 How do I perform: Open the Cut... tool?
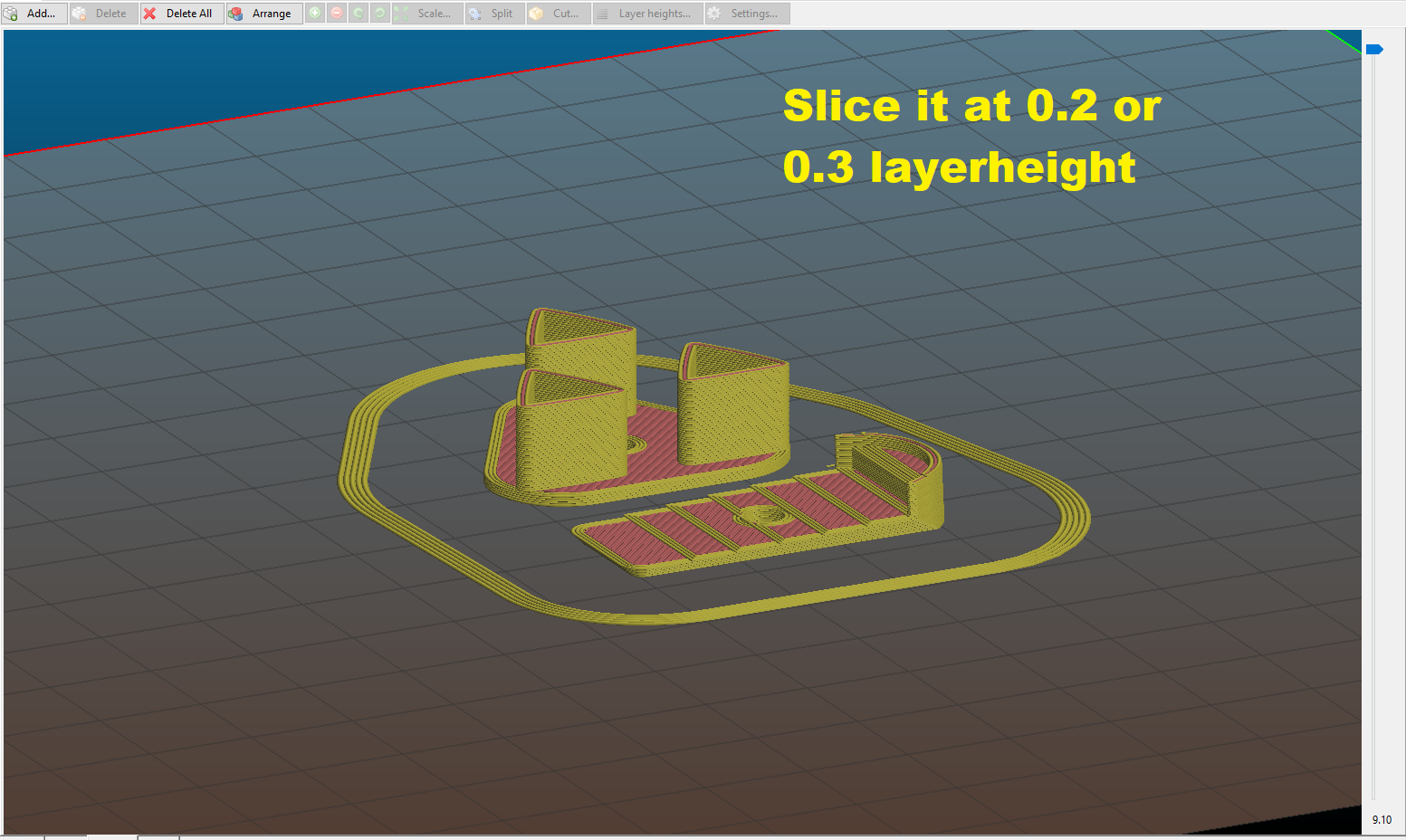[x=559, y=14]
